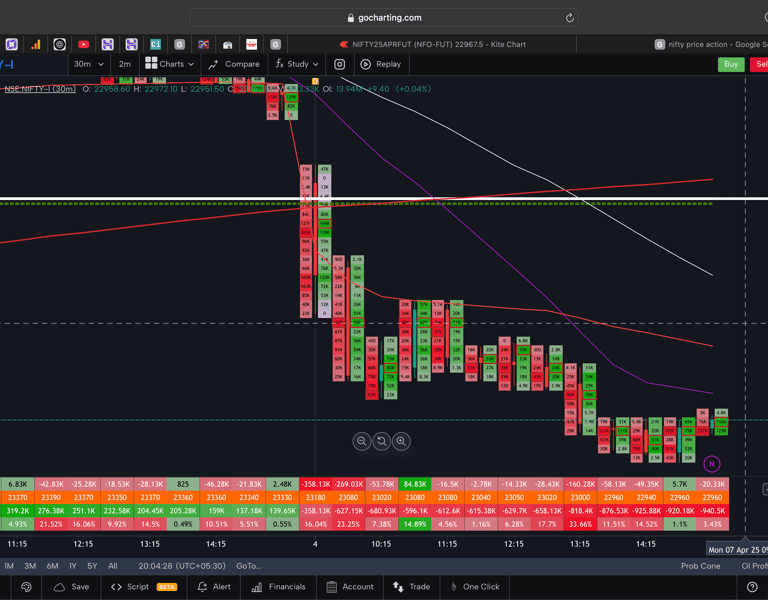Image resolution: width=768 pixels, height=600 pixels.
Task: Click the Mon 07 Apr 25 date marker
Action: point(737,550)
